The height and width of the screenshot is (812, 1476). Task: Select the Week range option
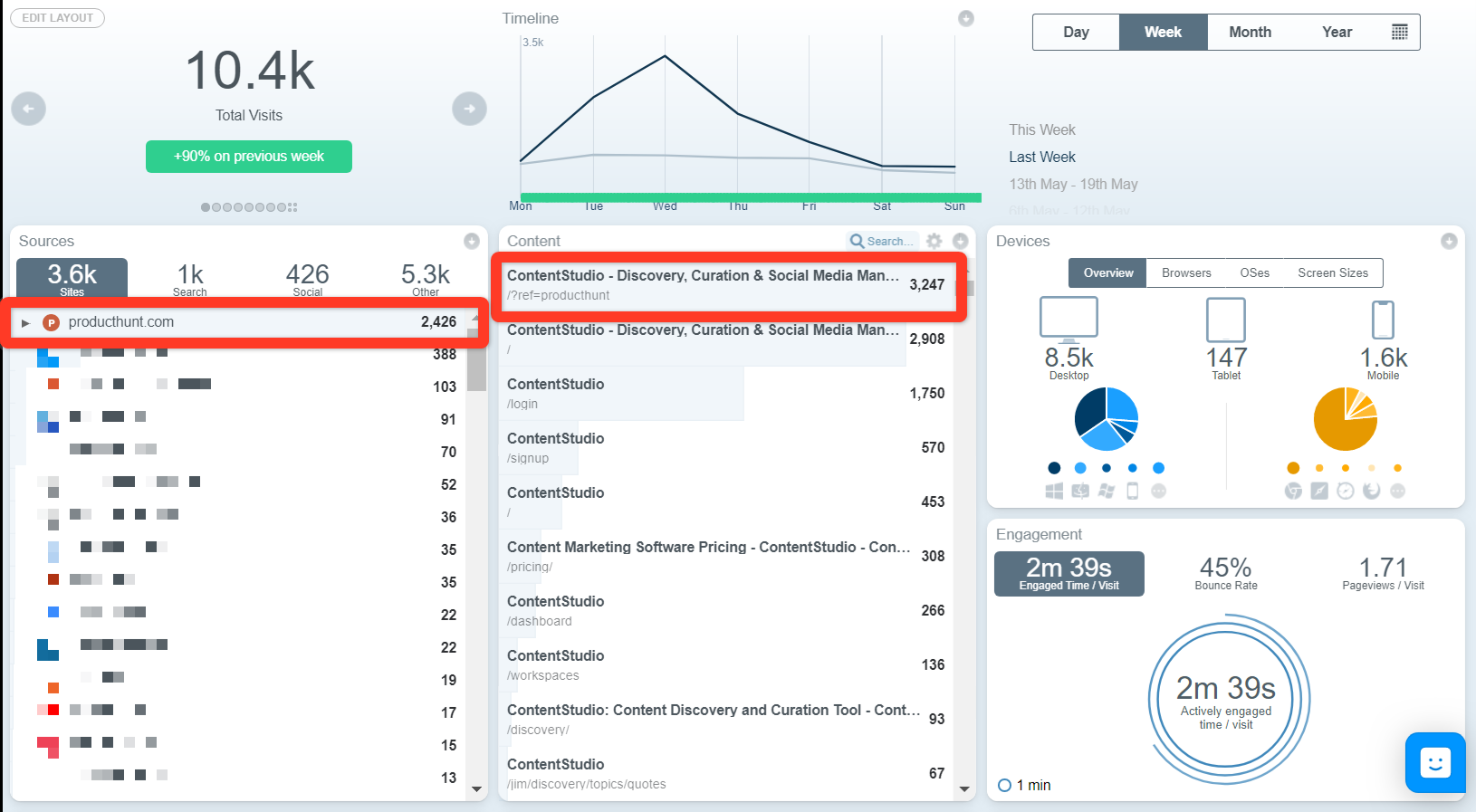(x=1163, y=32)
